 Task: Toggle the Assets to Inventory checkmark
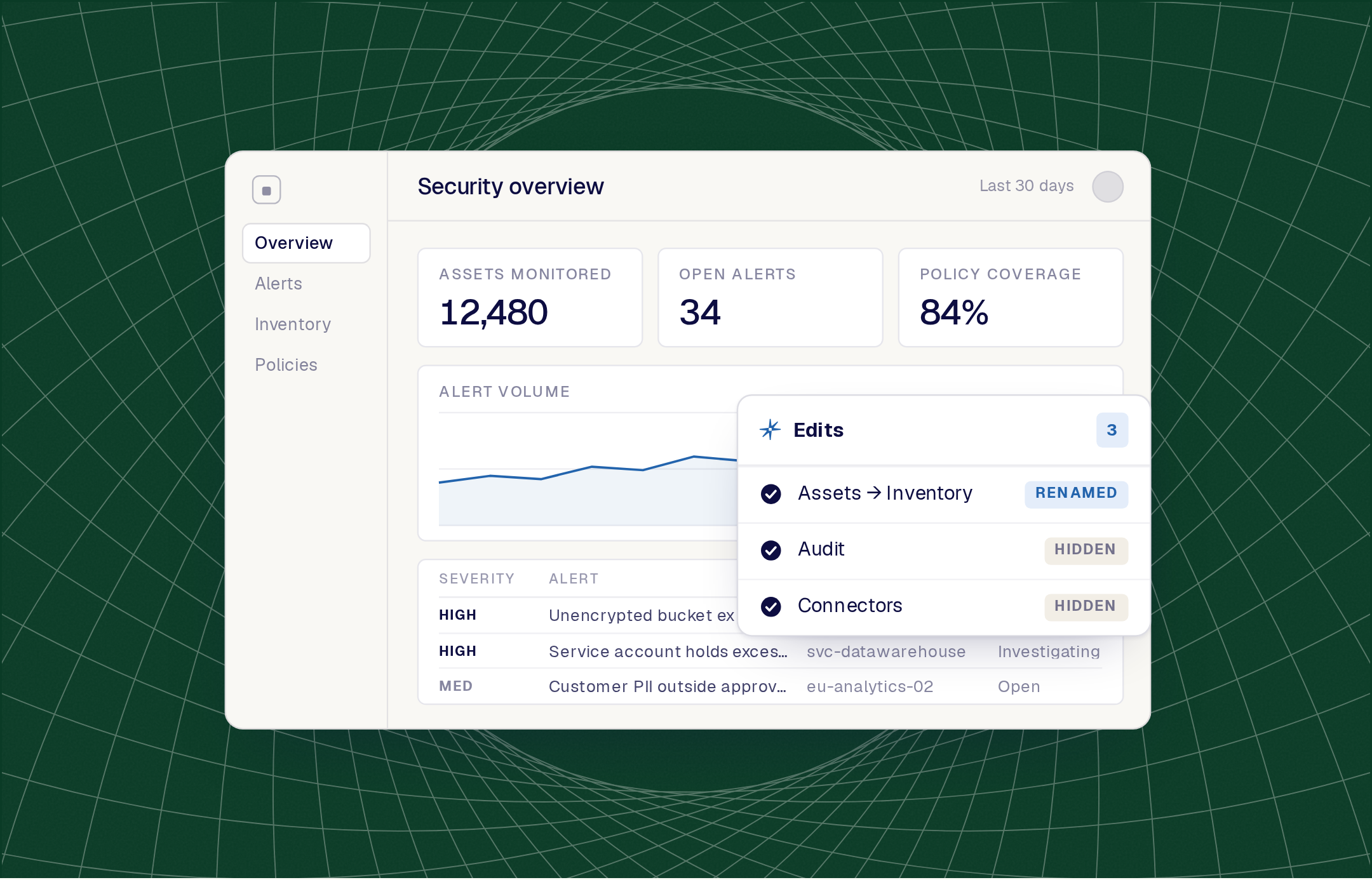771,493
